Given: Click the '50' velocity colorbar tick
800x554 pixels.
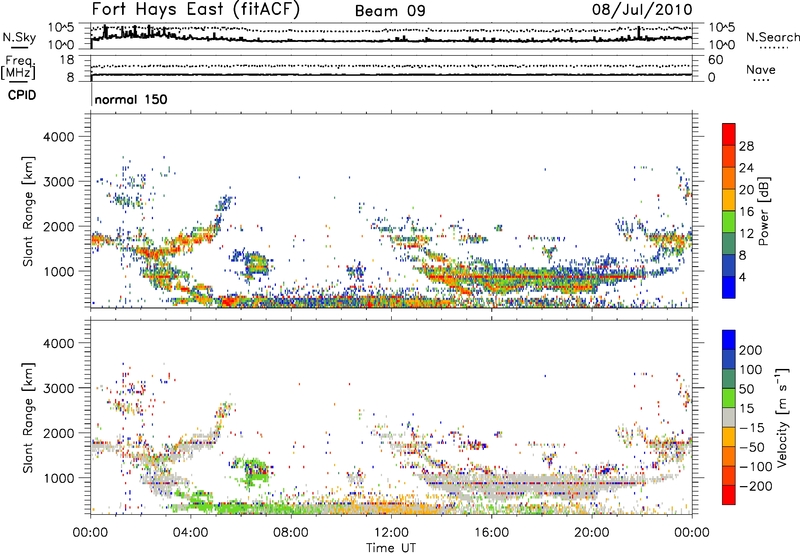Looking at the screenshot, I should 746,389.
